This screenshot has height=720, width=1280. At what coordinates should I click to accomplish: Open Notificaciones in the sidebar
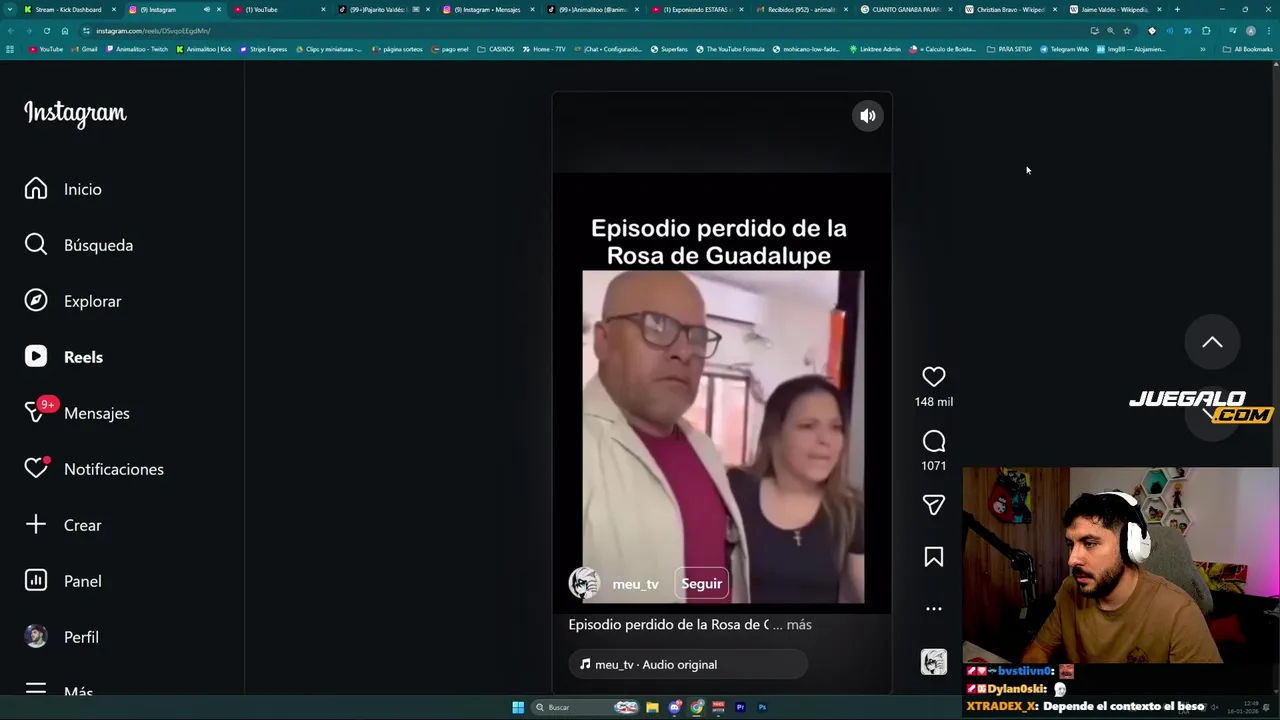point(94,469)
